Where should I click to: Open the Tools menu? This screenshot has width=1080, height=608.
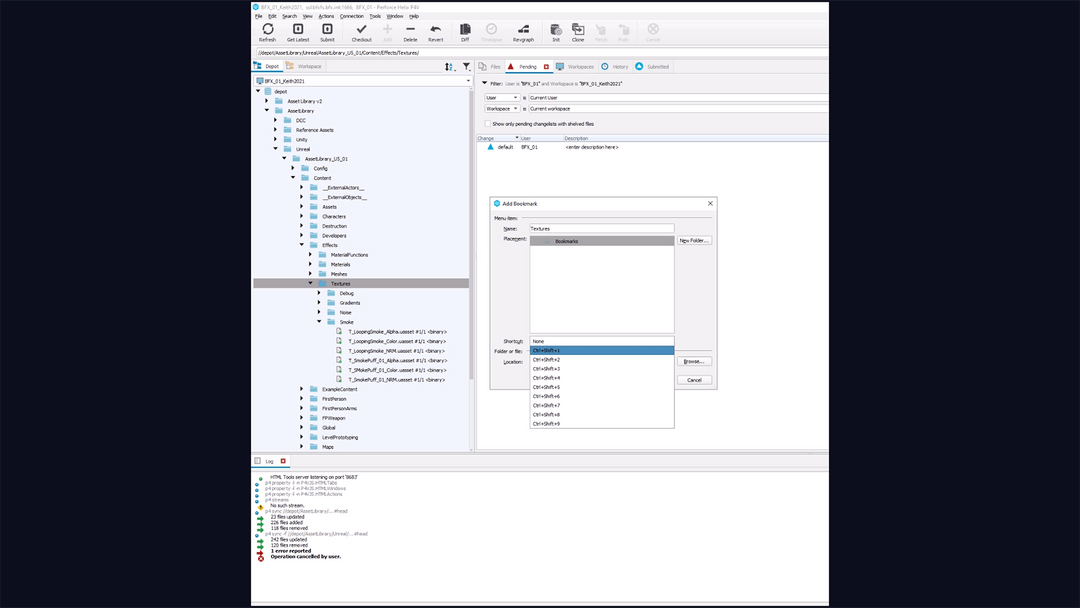[x=375, y=15]
